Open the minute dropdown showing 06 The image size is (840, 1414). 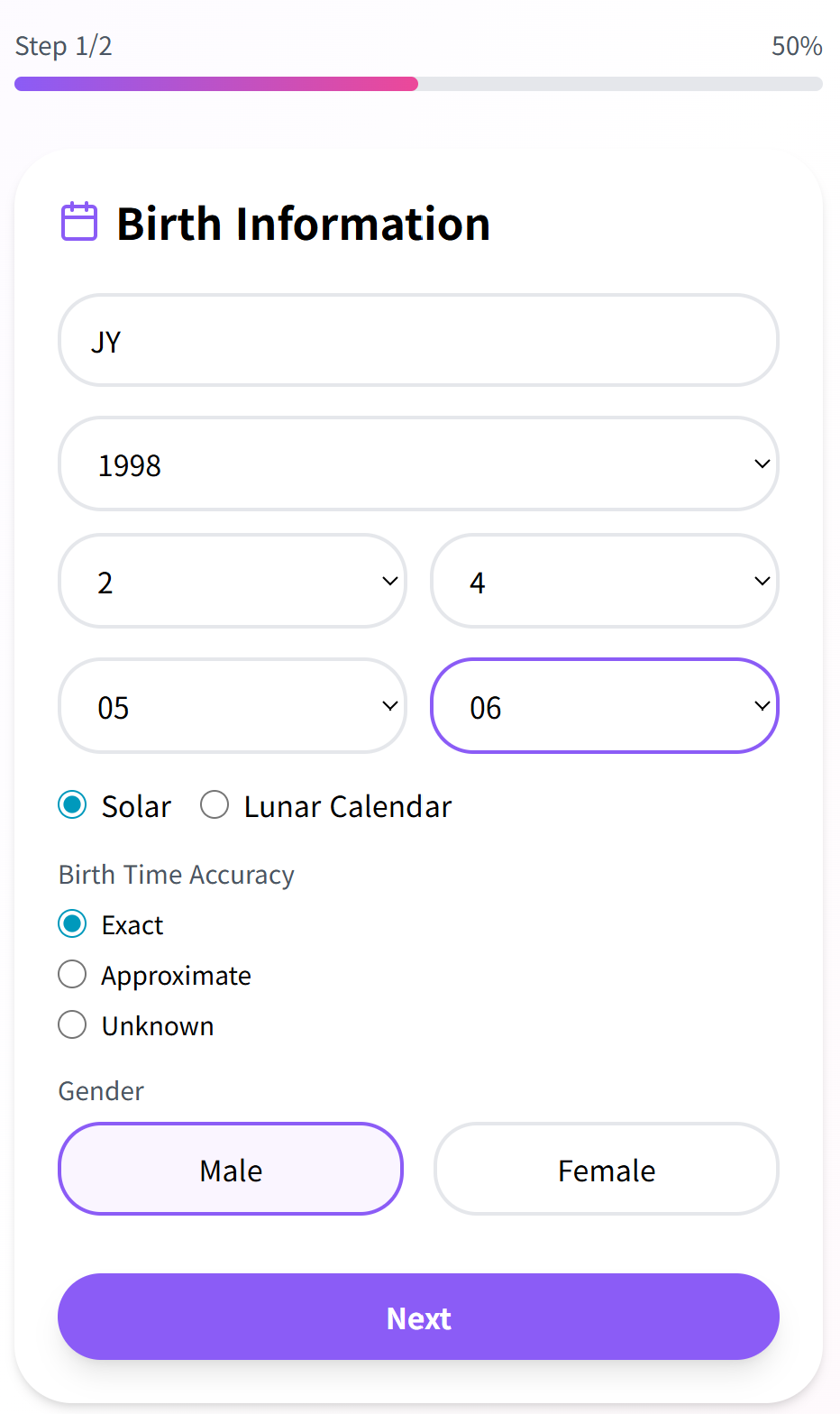click(604, 706)
